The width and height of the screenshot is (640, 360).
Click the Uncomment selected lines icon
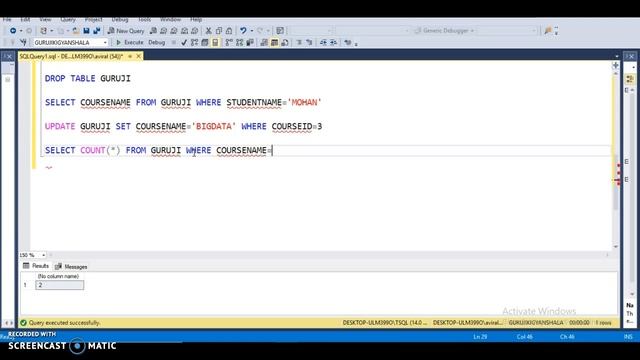click(x=309, y=42)
